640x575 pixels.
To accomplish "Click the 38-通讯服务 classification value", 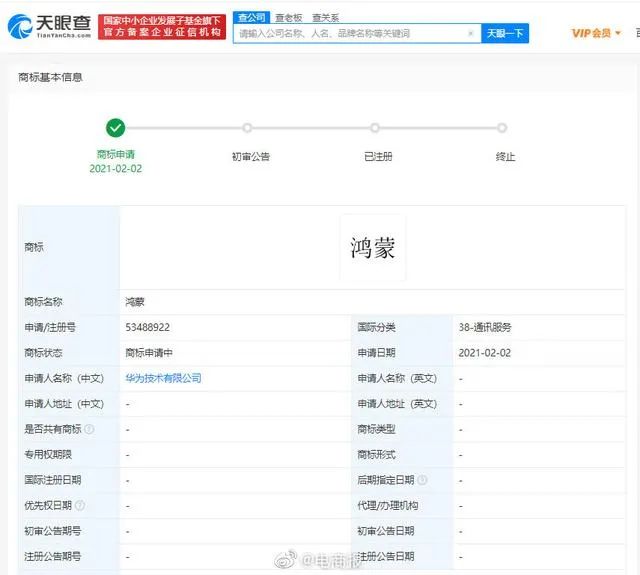I will pos(485,327).
